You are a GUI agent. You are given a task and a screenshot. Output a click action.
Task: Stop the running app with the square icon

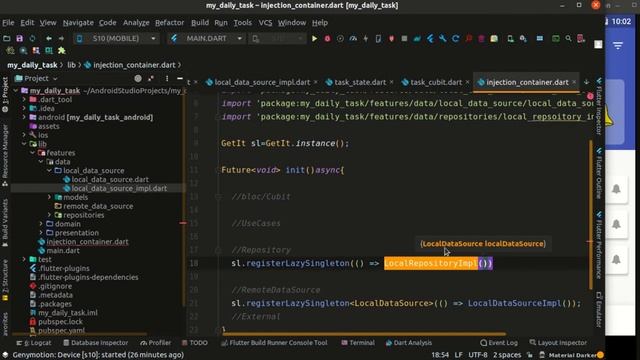404,38
